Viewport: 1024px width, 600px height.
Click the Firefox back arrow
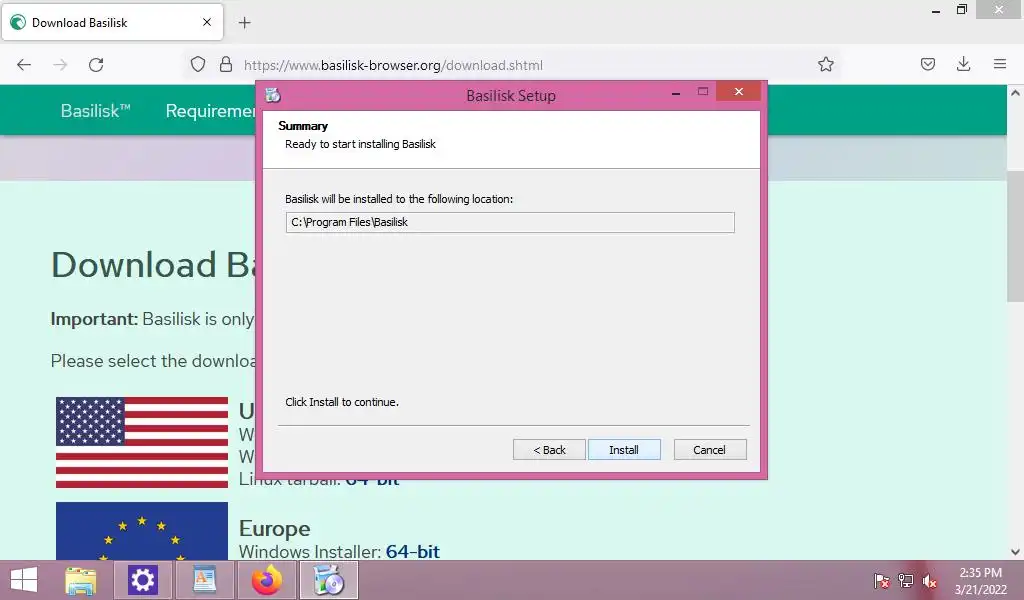(x=24, y=65)
